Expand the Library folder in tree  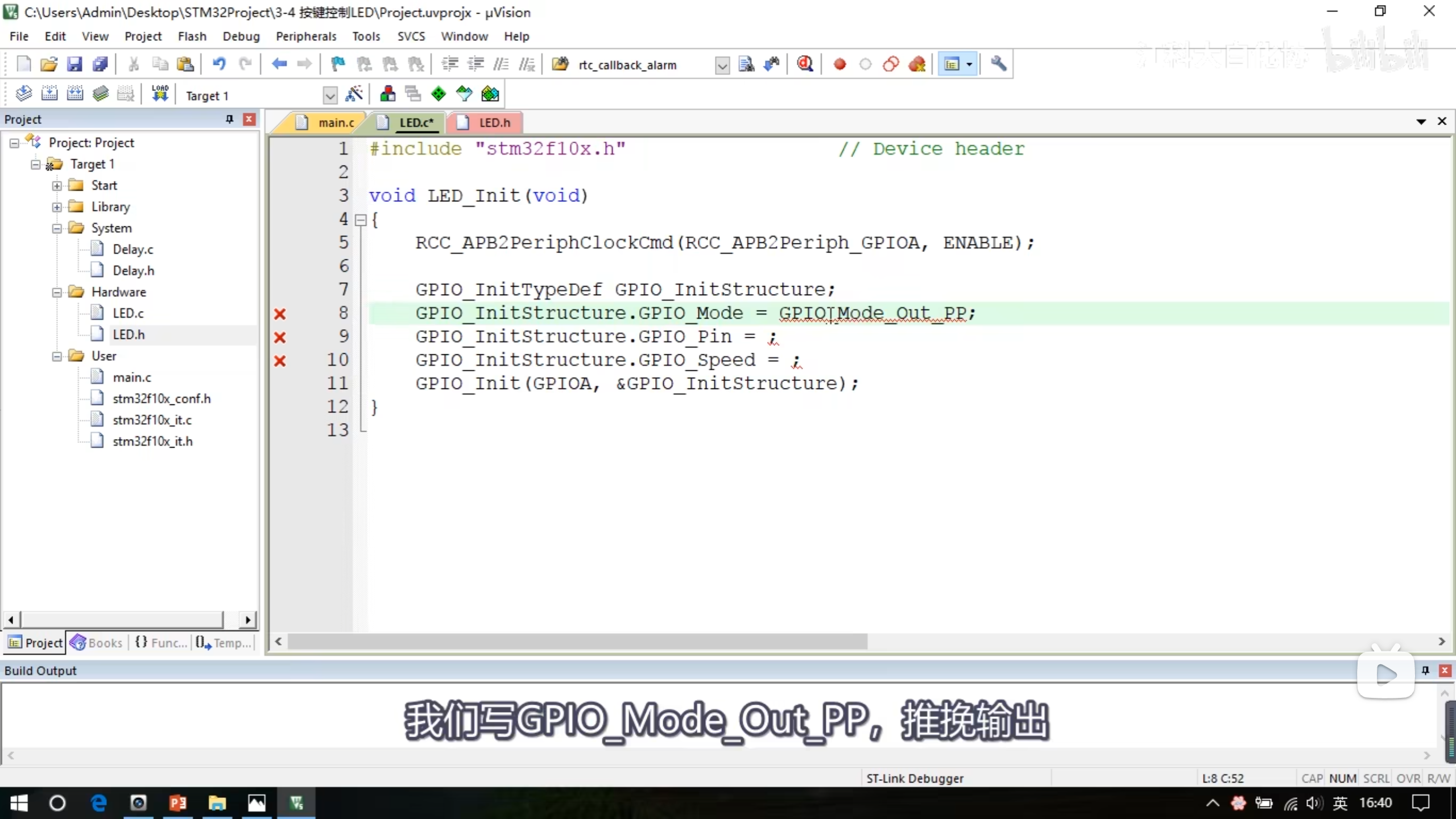click(x=57, y=207)
